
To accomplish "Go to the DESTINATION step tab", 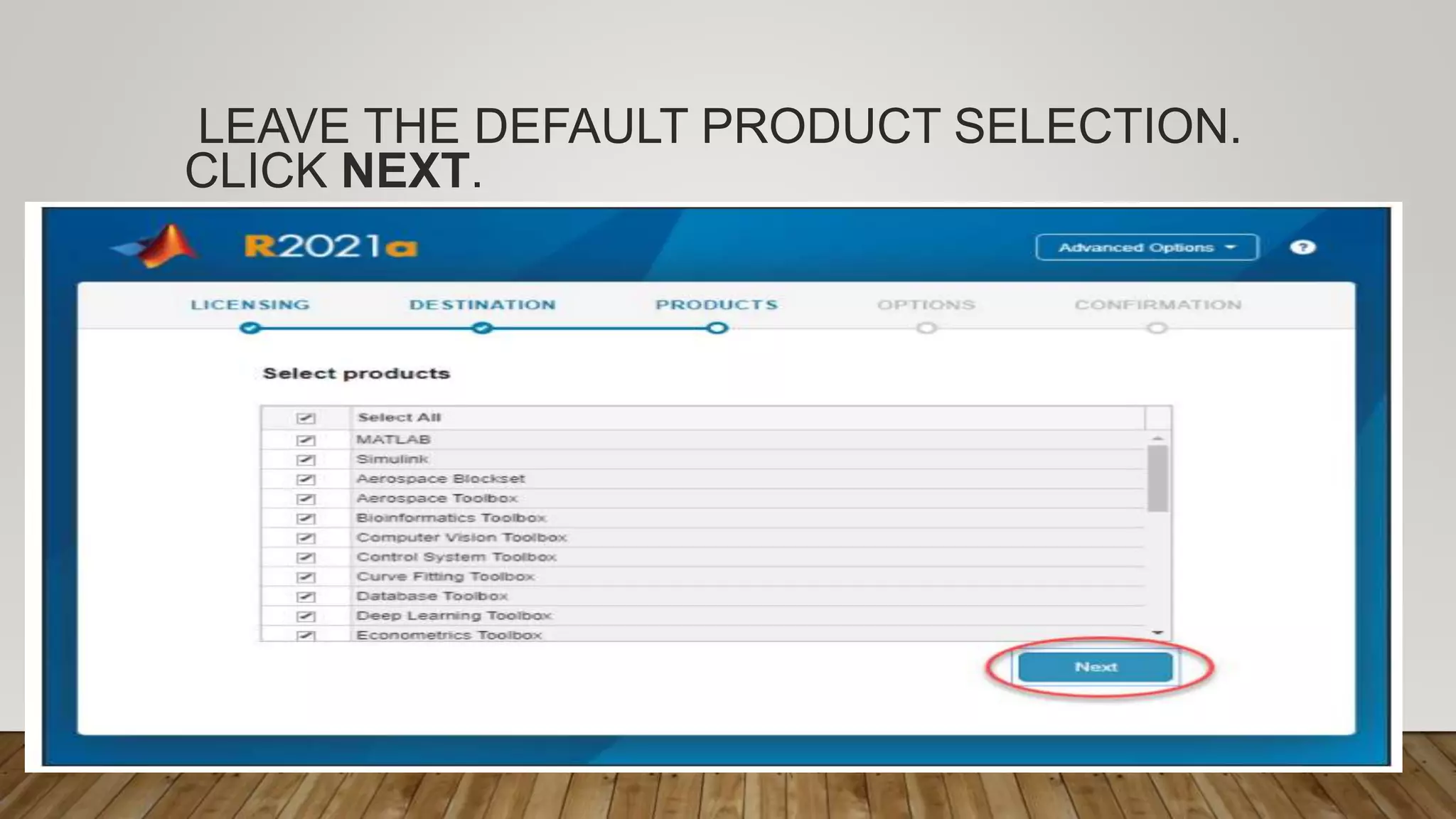I will click(482, 305).
